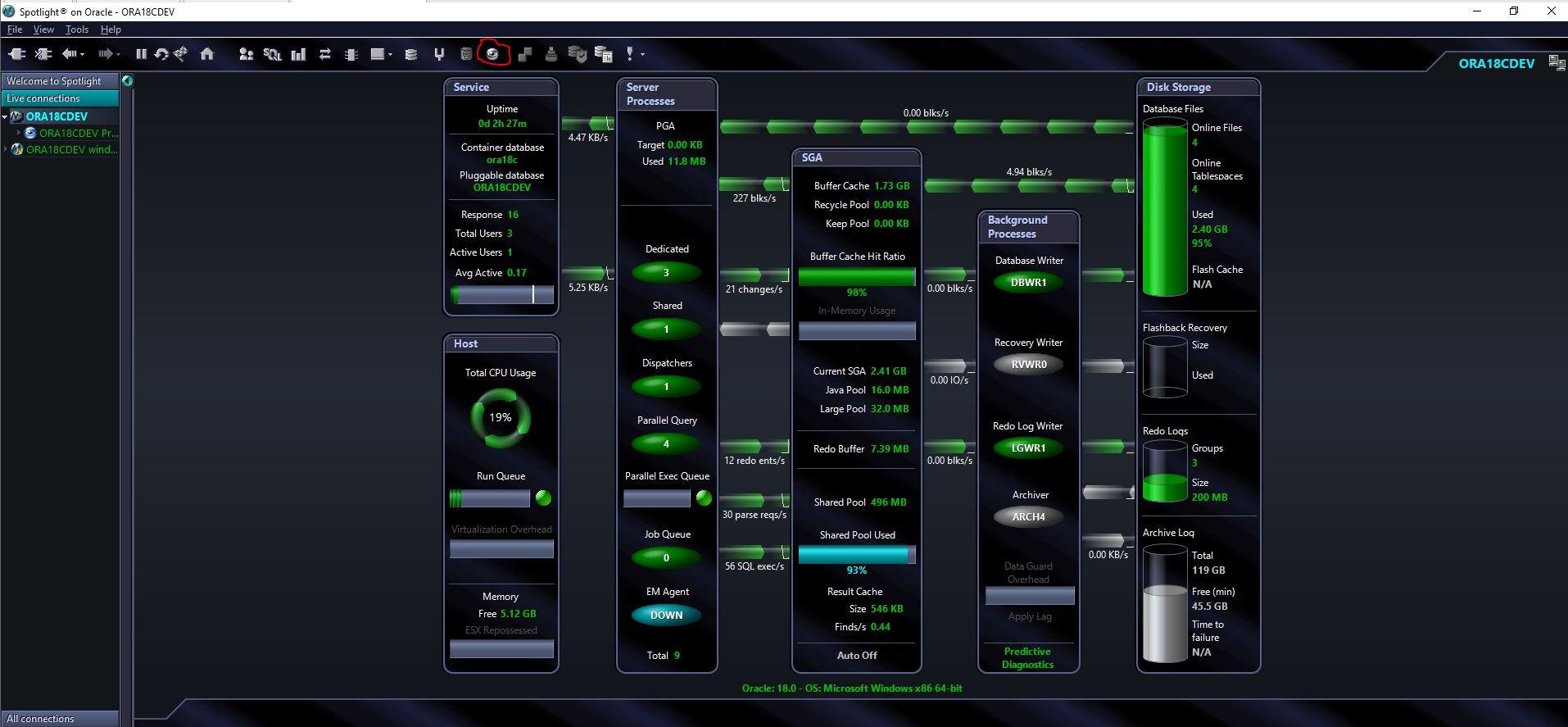
Task: Switch to the All connections section
Action: [60, 719]
